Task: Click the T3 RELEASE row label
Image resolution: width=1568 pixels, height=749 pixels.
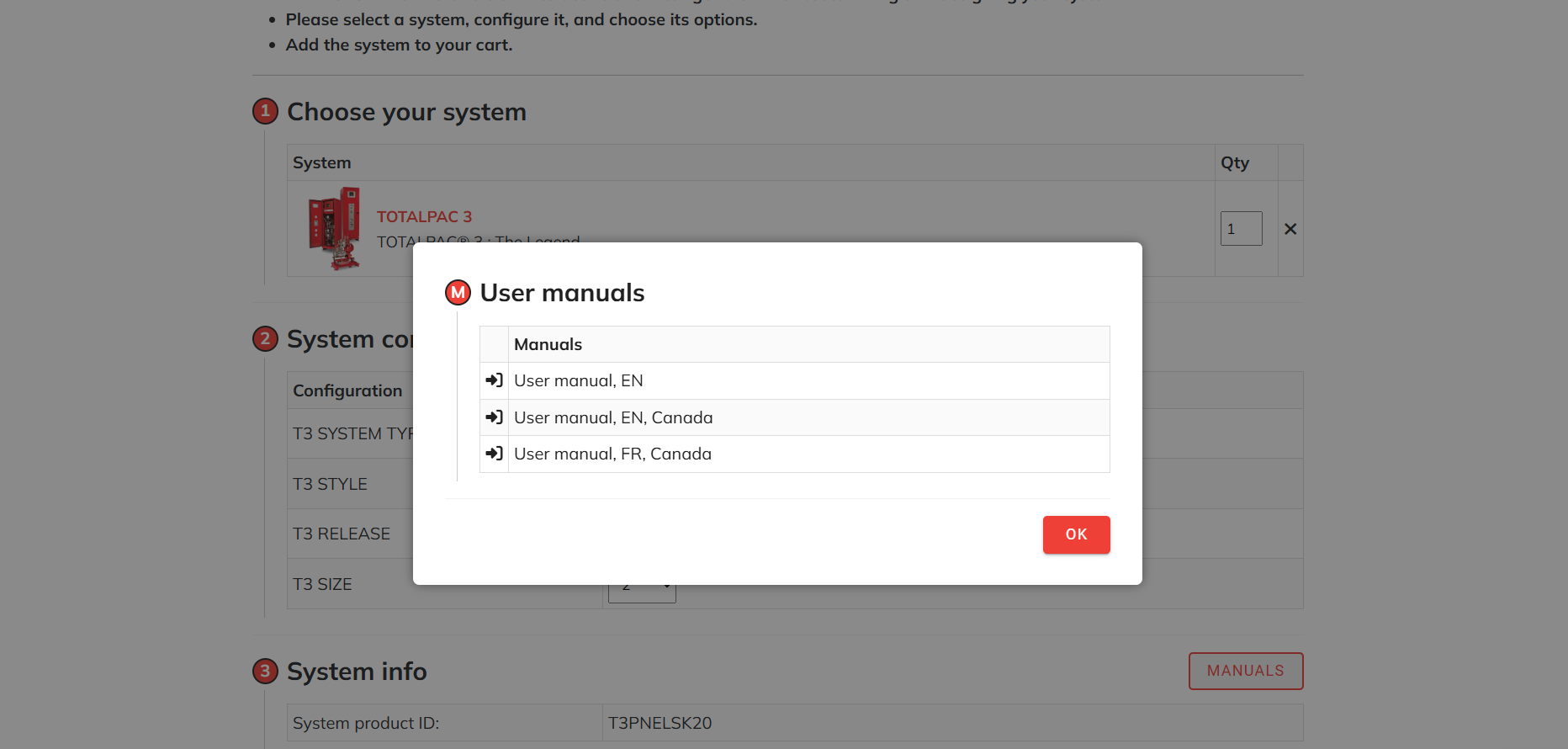Action: 342,534
